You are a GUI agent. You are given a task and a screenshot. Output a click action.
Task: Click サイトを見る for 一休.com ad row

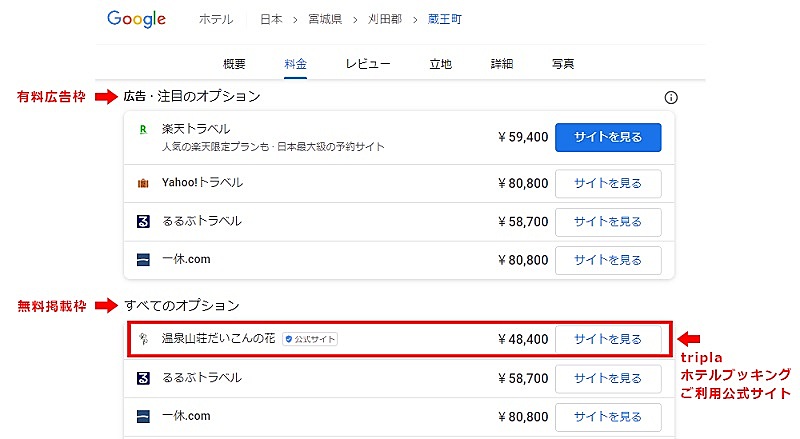coord(608,260)
